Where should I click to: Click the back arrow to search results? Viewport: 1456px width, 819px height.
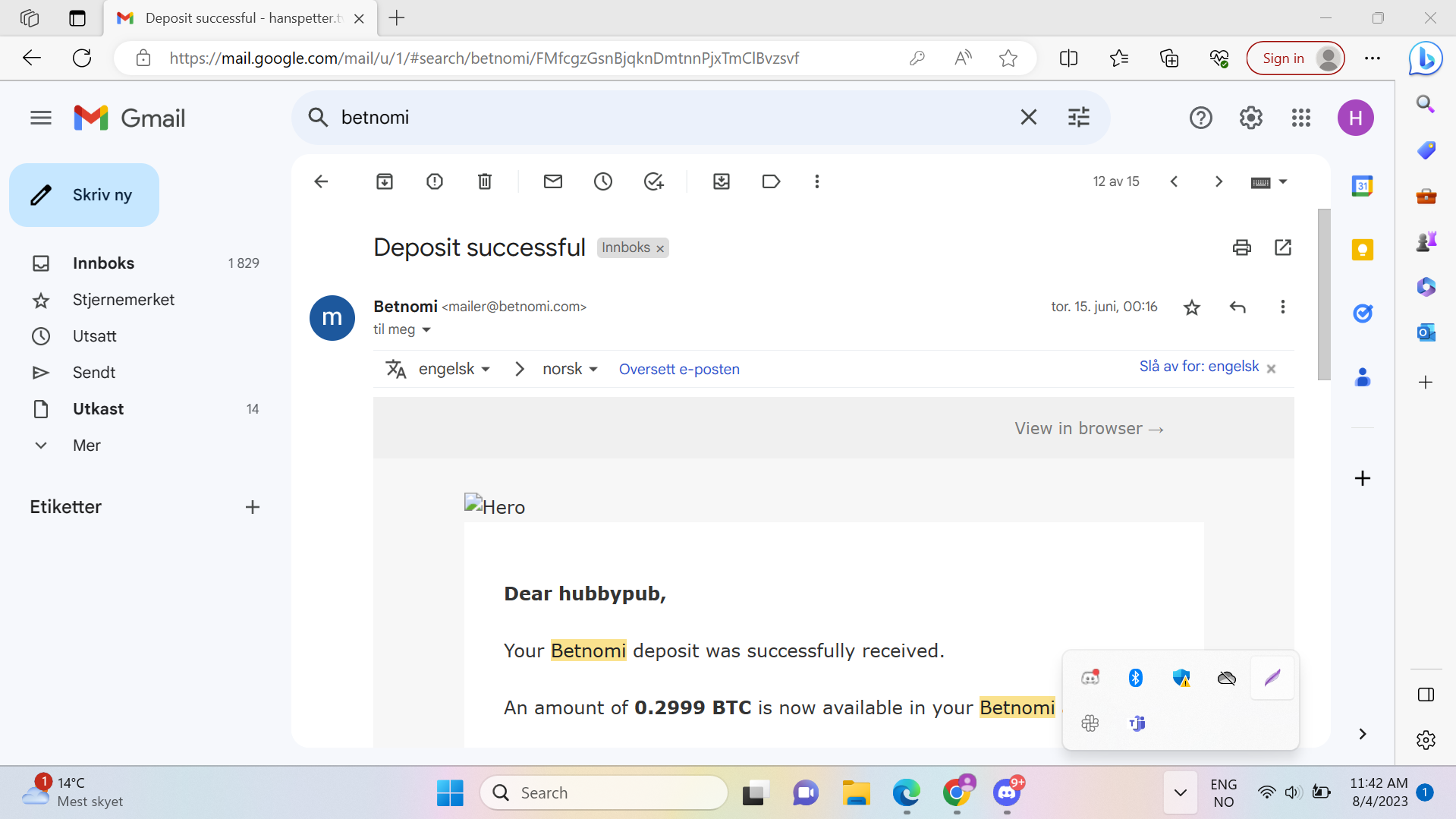pyautogui.click(x=321, y=181)
